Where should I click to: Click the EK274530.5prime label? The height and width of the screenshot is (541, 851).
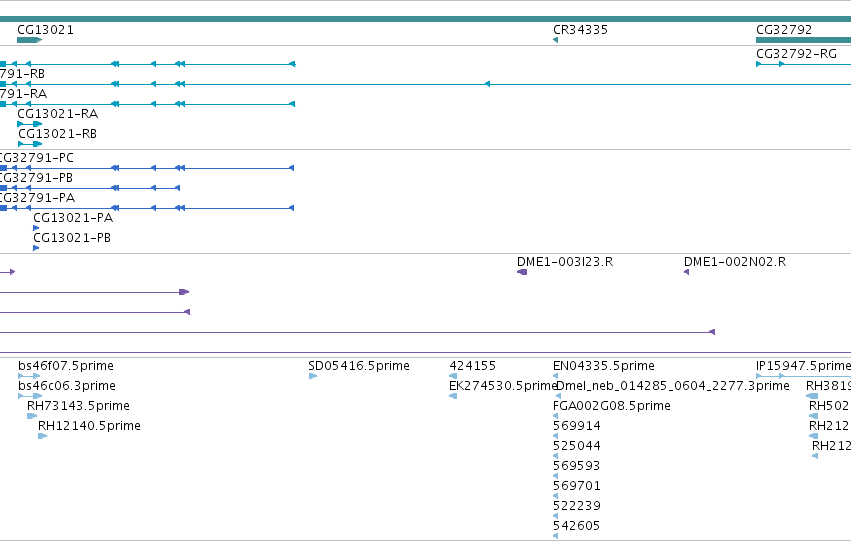[x=503, y=386]
